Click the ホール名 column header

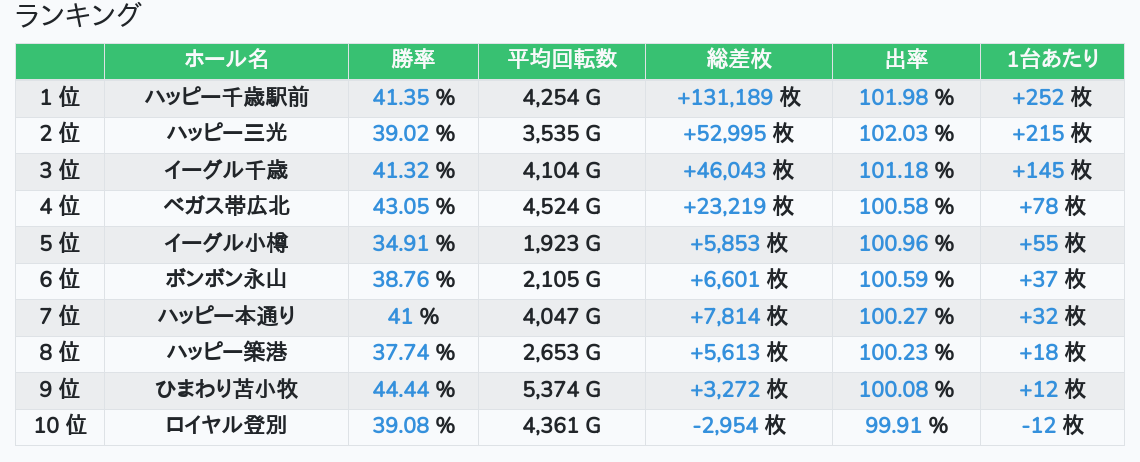(x=226, y=60)
